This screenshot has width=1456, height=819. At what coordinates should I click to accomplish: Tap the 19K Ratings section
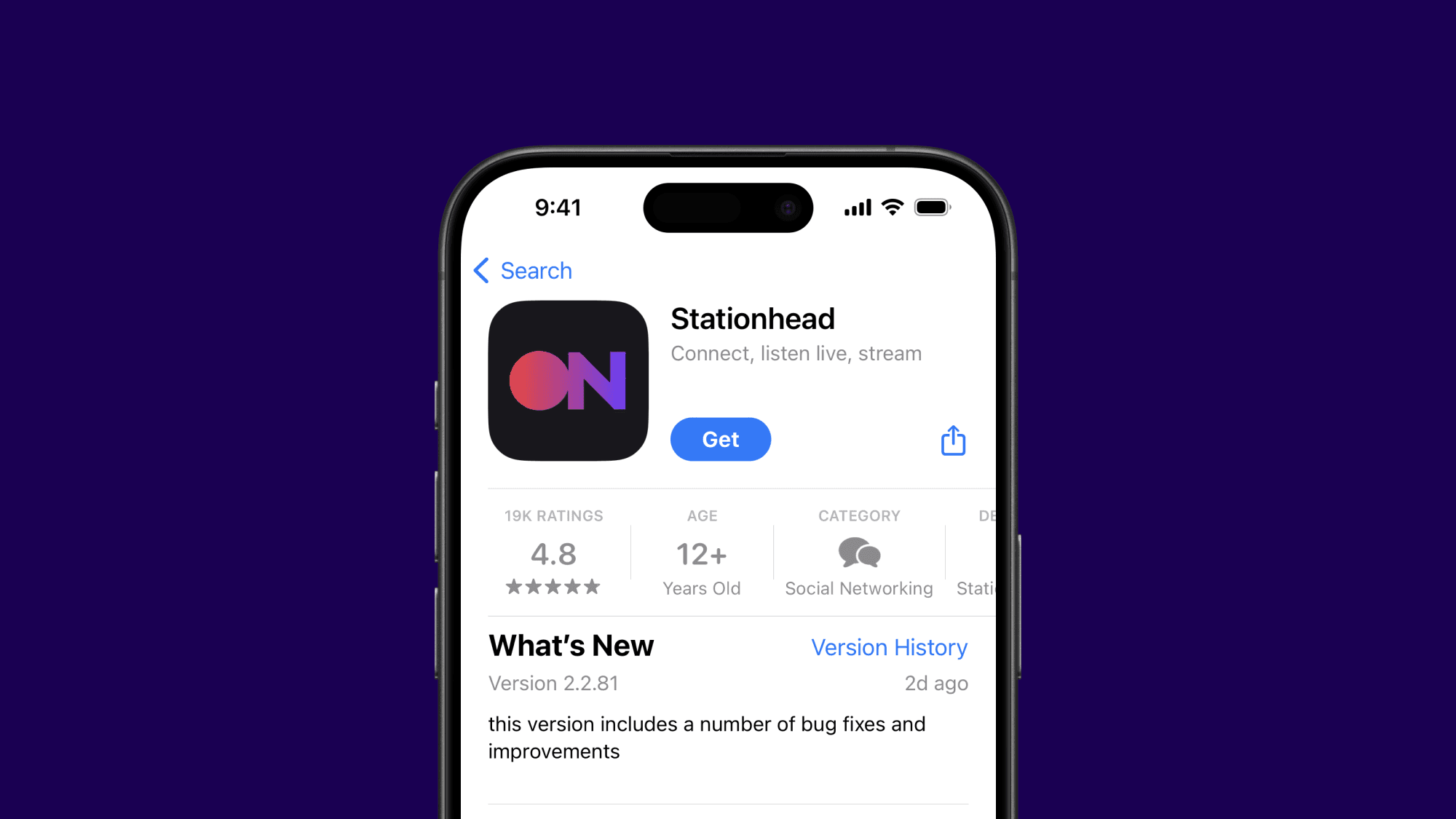(x=553, y=552)
